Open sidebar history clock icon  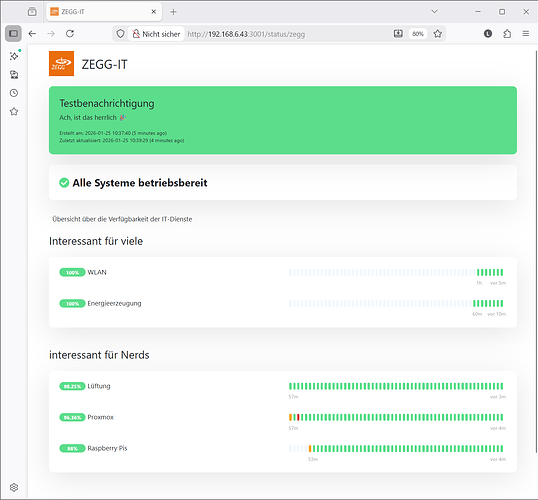pyautogui.click(x=14, y=93)
